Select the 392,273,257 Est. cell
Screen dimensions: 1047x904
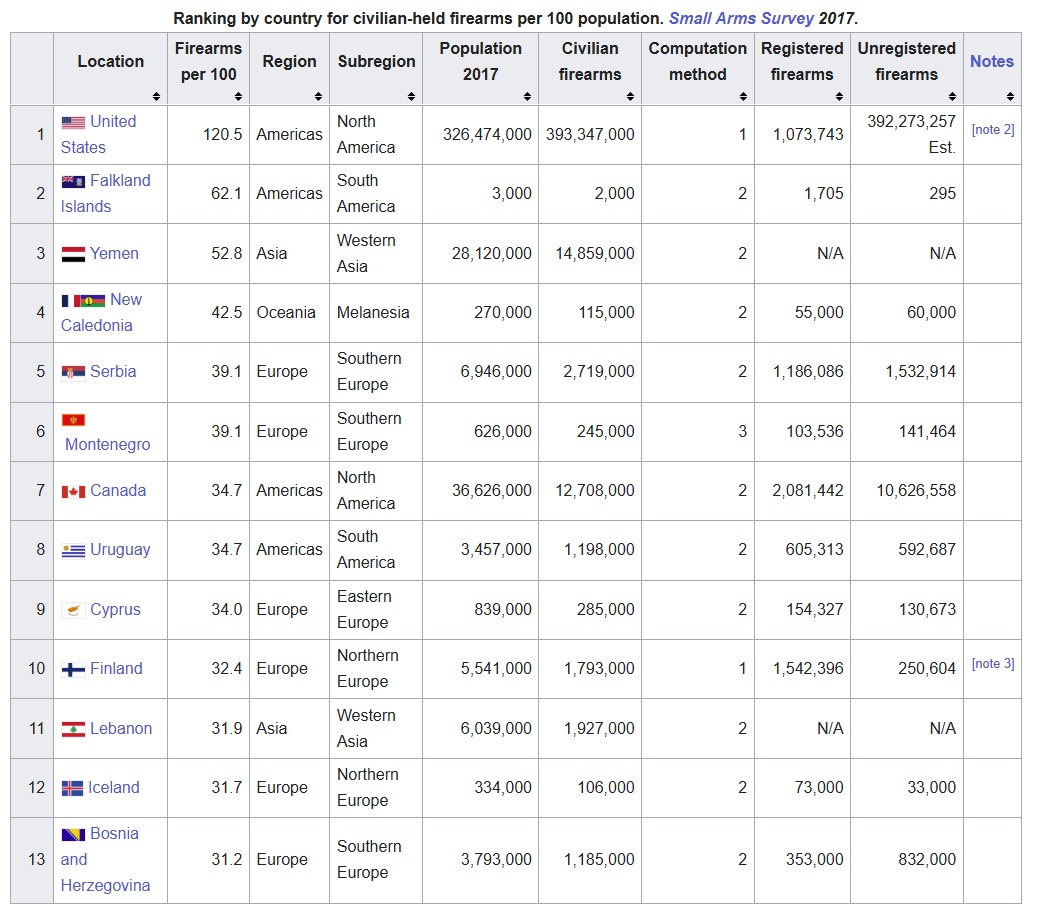click(x=906, y=135)
